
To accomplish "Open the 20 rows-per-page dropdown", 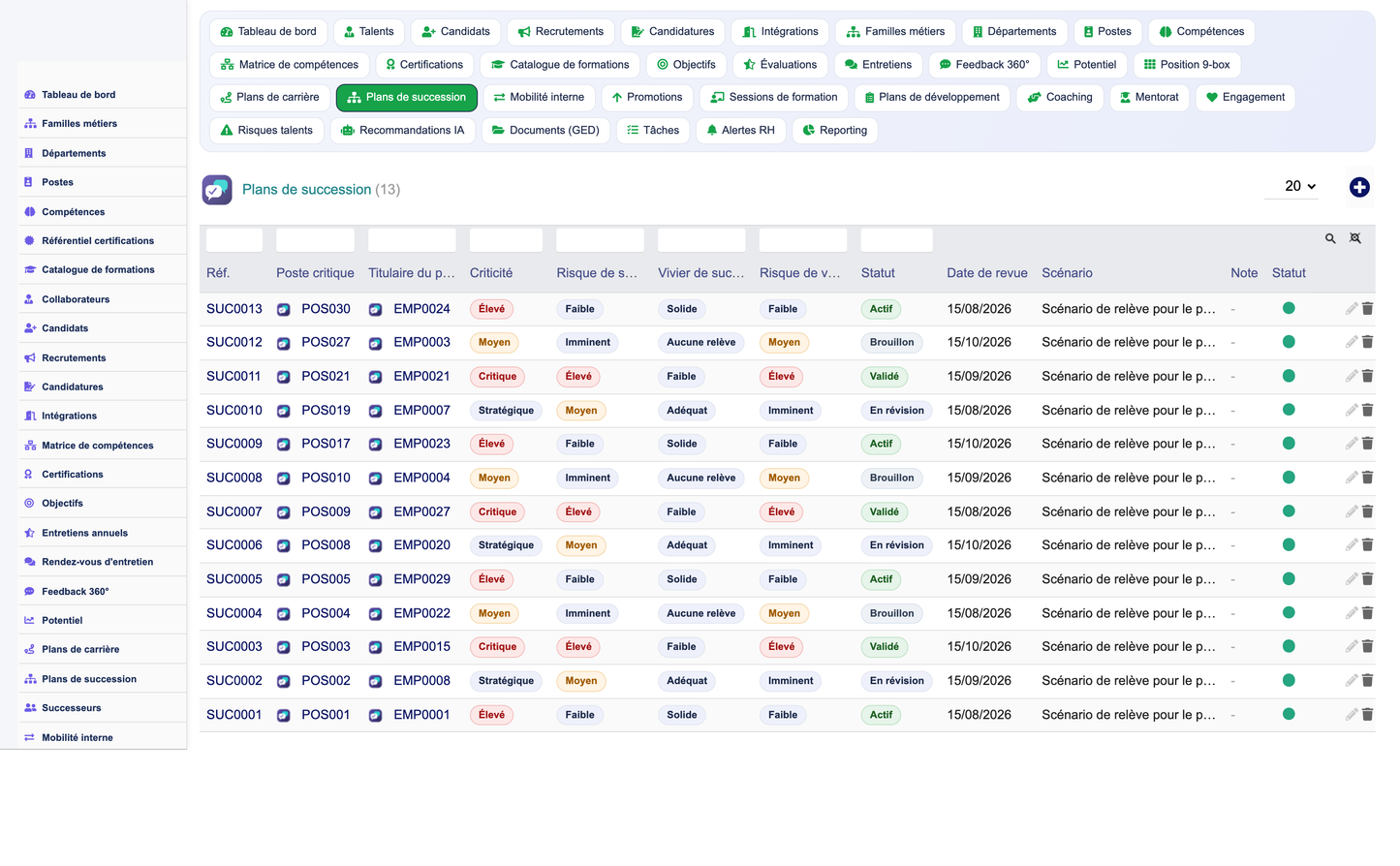I will coord(1291,186).
